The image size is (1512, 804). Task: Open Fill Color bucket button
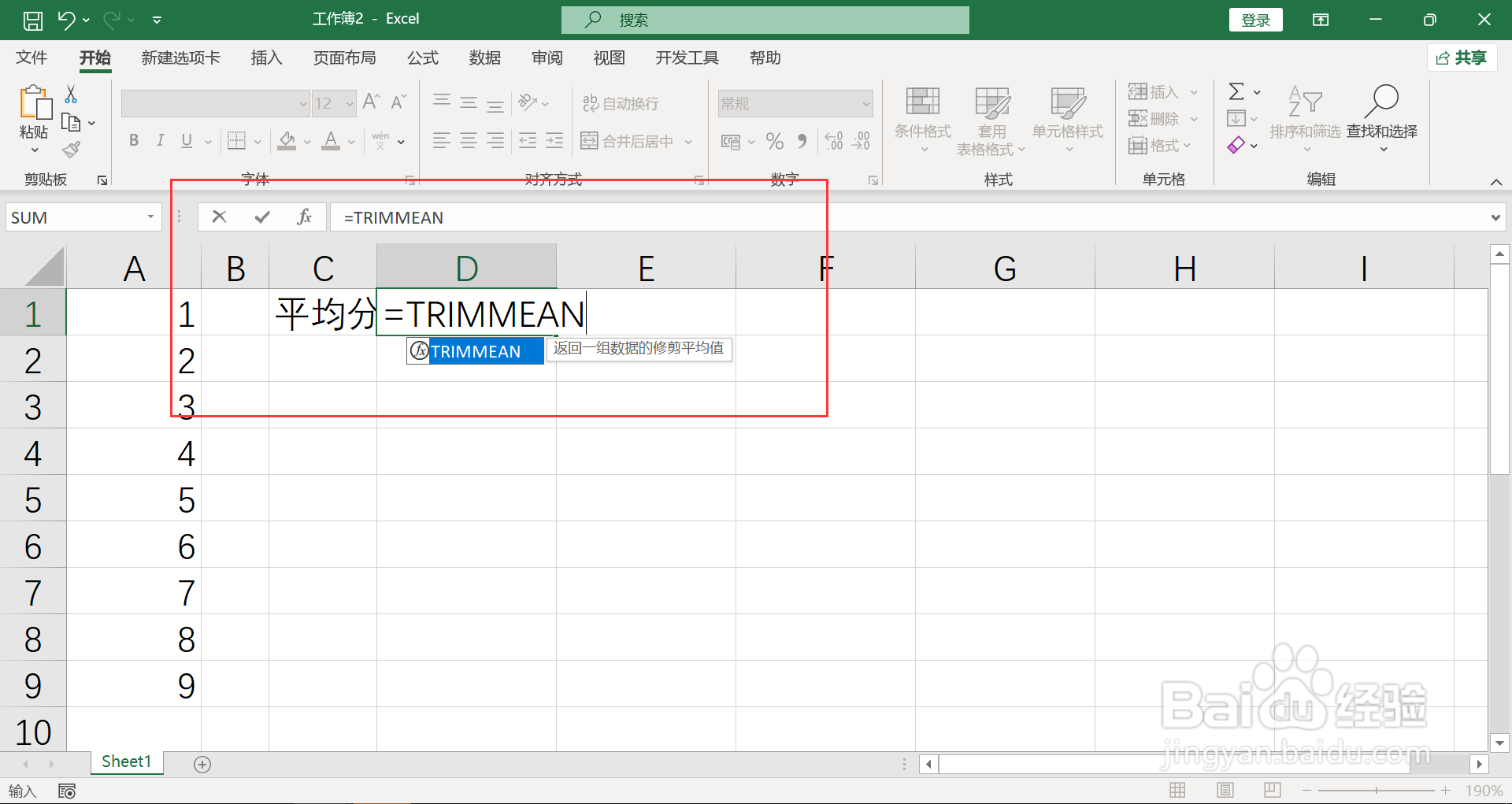287,141
